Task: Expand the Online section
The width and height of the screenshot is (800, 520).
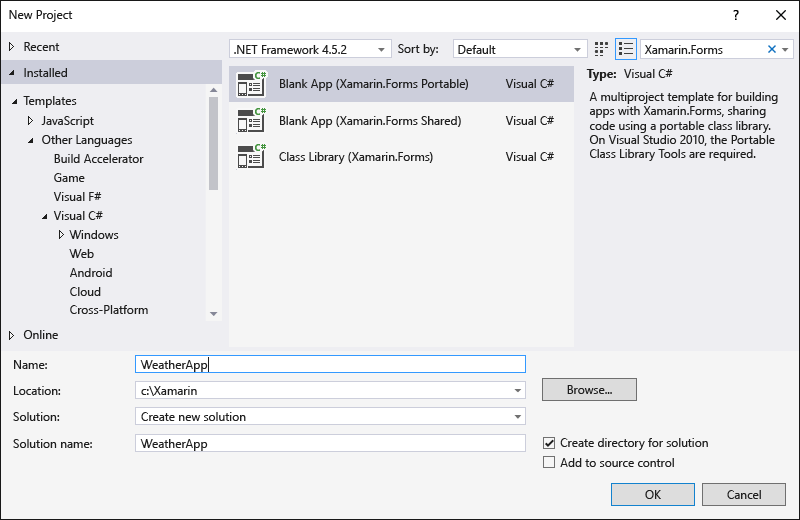Action: coord(12,335)
